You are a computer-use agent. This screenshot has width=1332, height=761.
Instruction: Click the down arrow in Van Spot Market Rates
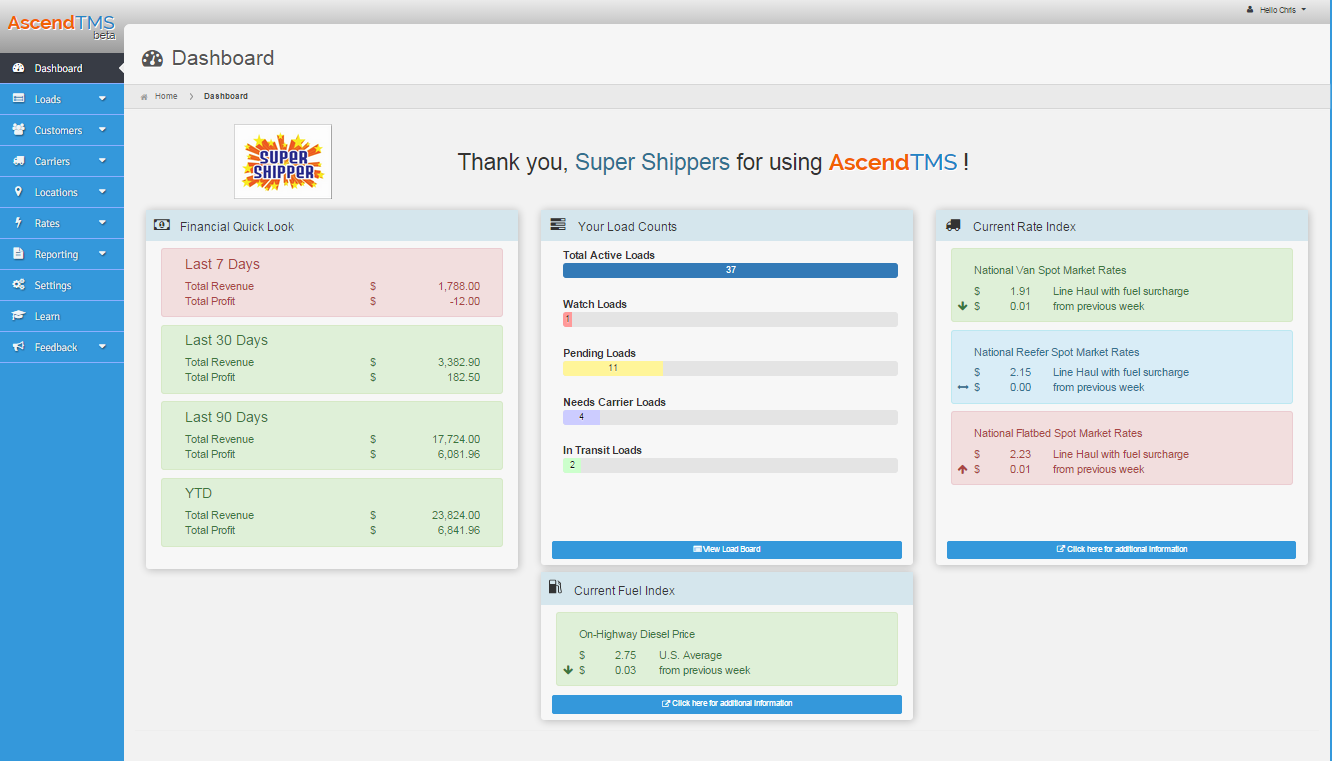pyautogui.click(x=962, y=306)
